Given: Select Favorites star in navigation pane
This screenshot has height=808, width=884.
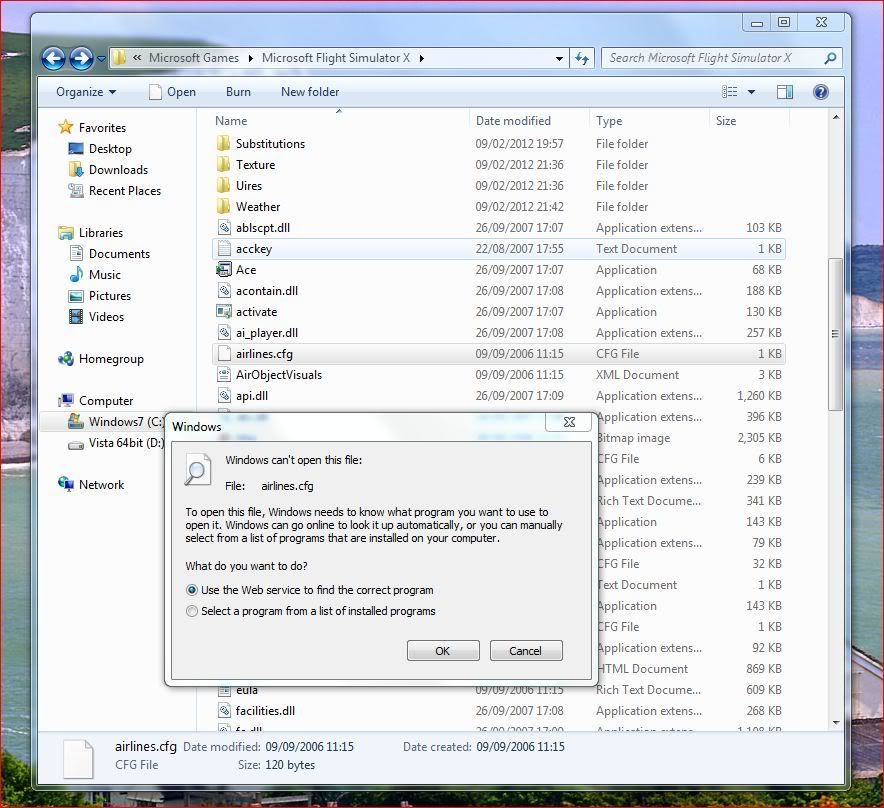Looking at the screenshot, I should (x=66, y=127).
